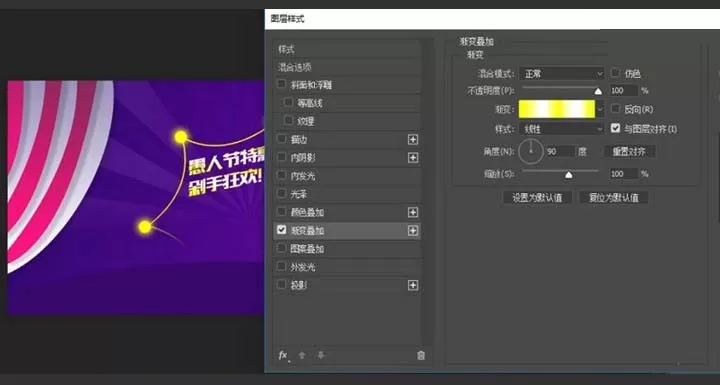Click the angle dial control
The height and width of the screenshot is (385, 720).
coord(531,152)
